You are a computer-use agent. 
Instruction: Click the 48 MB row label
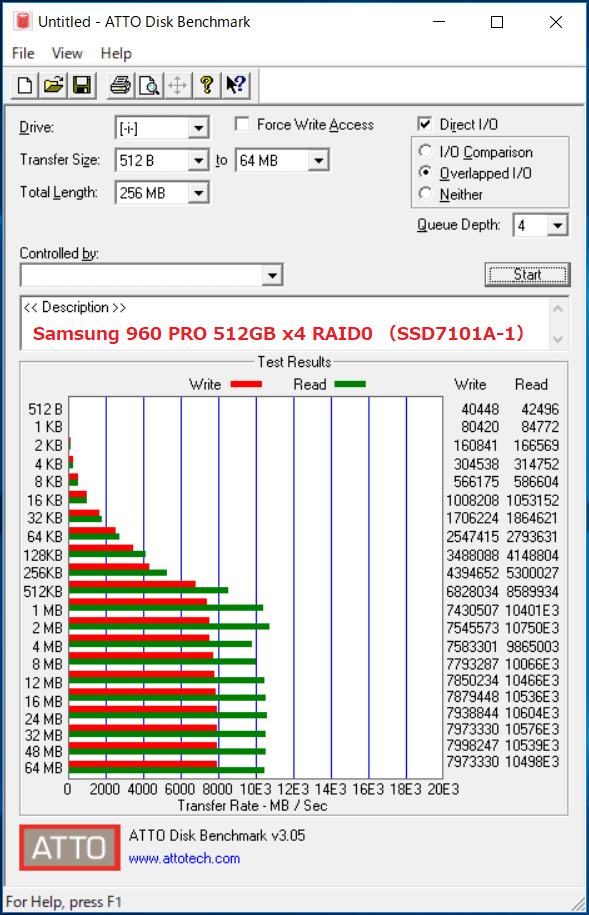(44, 751)
